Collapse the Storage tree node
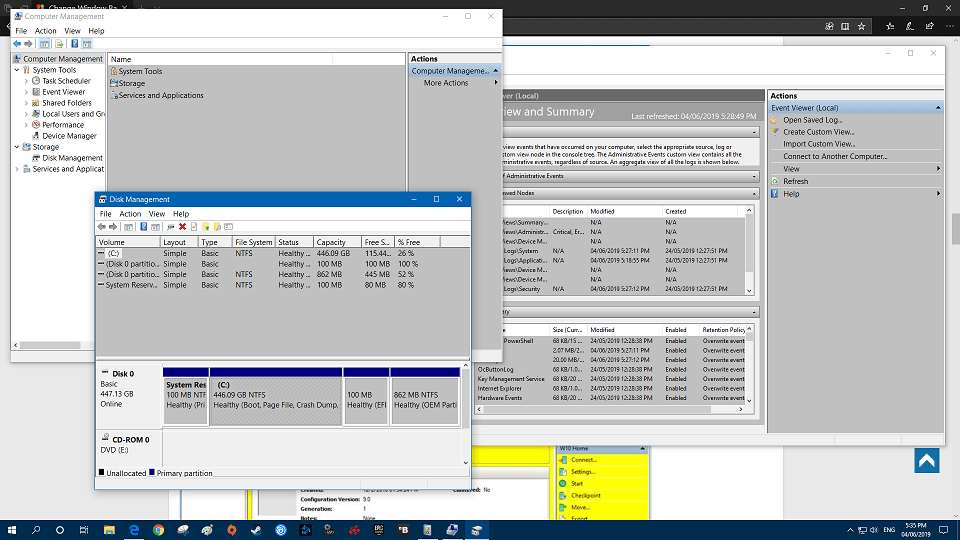This screenshot has width=960, height=540. [17, 147]
